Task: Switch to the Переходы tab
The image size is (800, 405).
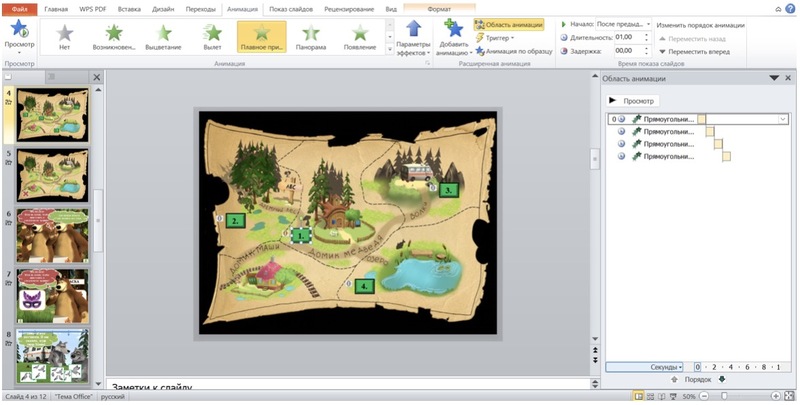Action: tap(201, 9)
